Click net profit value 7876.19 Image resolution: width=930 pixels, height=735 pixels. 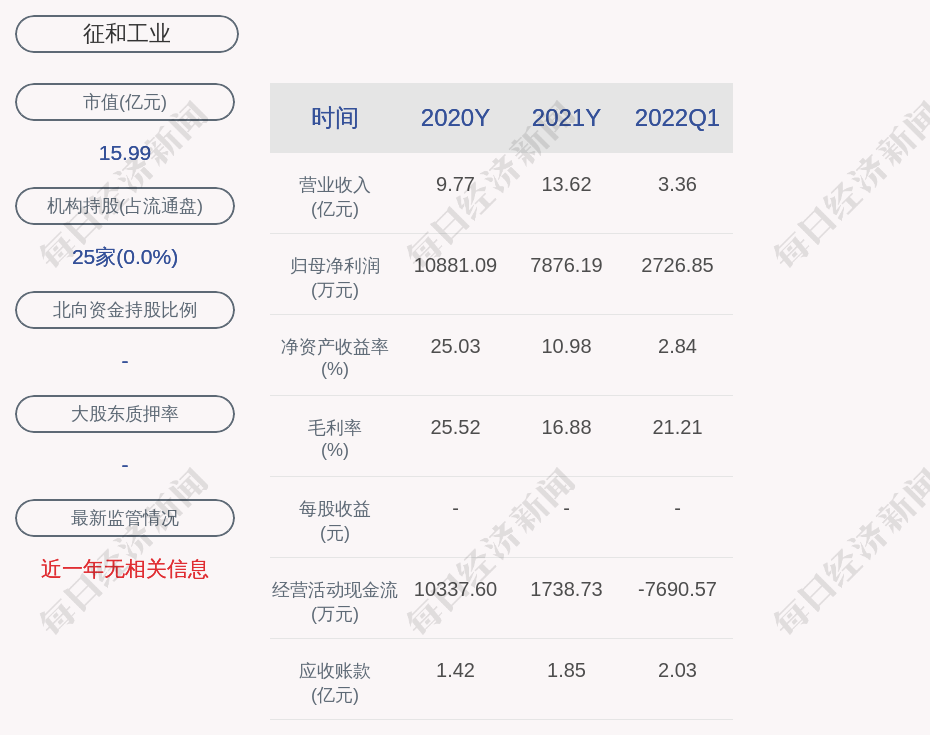pos(566,265)
